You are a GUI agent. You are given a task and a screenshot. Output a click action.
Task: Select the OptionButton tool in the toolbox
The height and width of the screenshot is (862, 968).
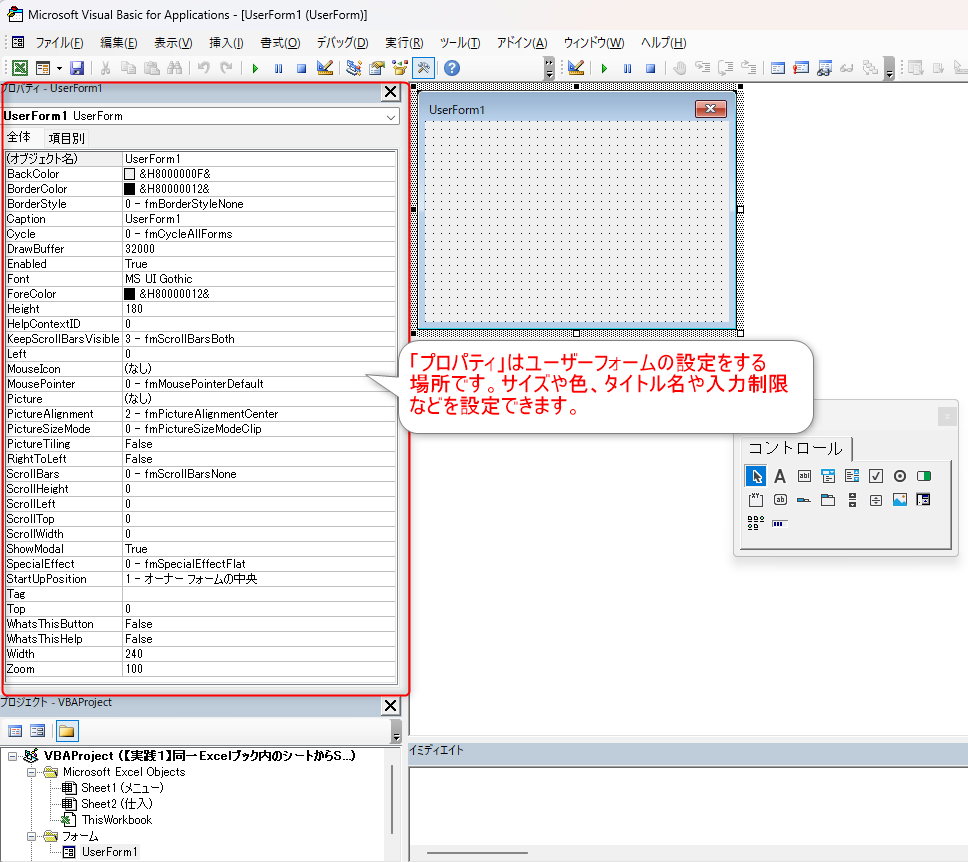(900, 476)
